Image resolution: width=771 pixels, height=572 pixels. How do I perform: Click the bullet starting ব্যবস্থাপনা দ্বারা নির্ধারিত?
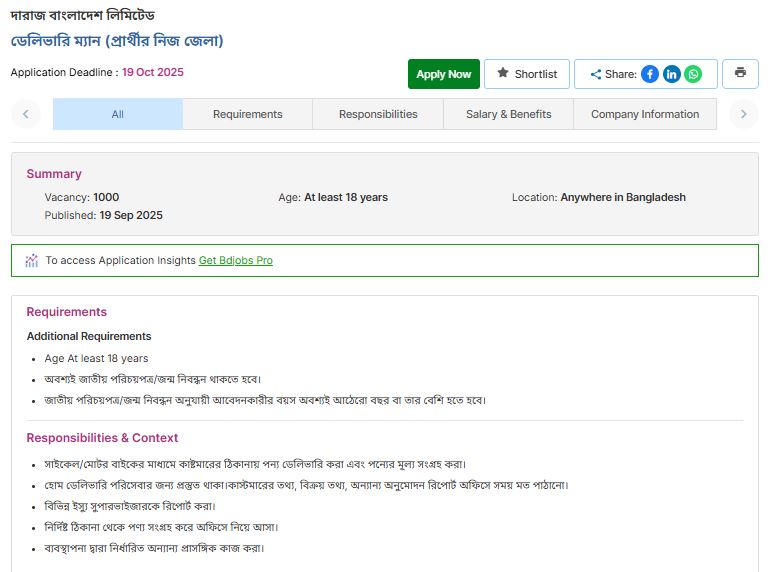click(154, 548)
